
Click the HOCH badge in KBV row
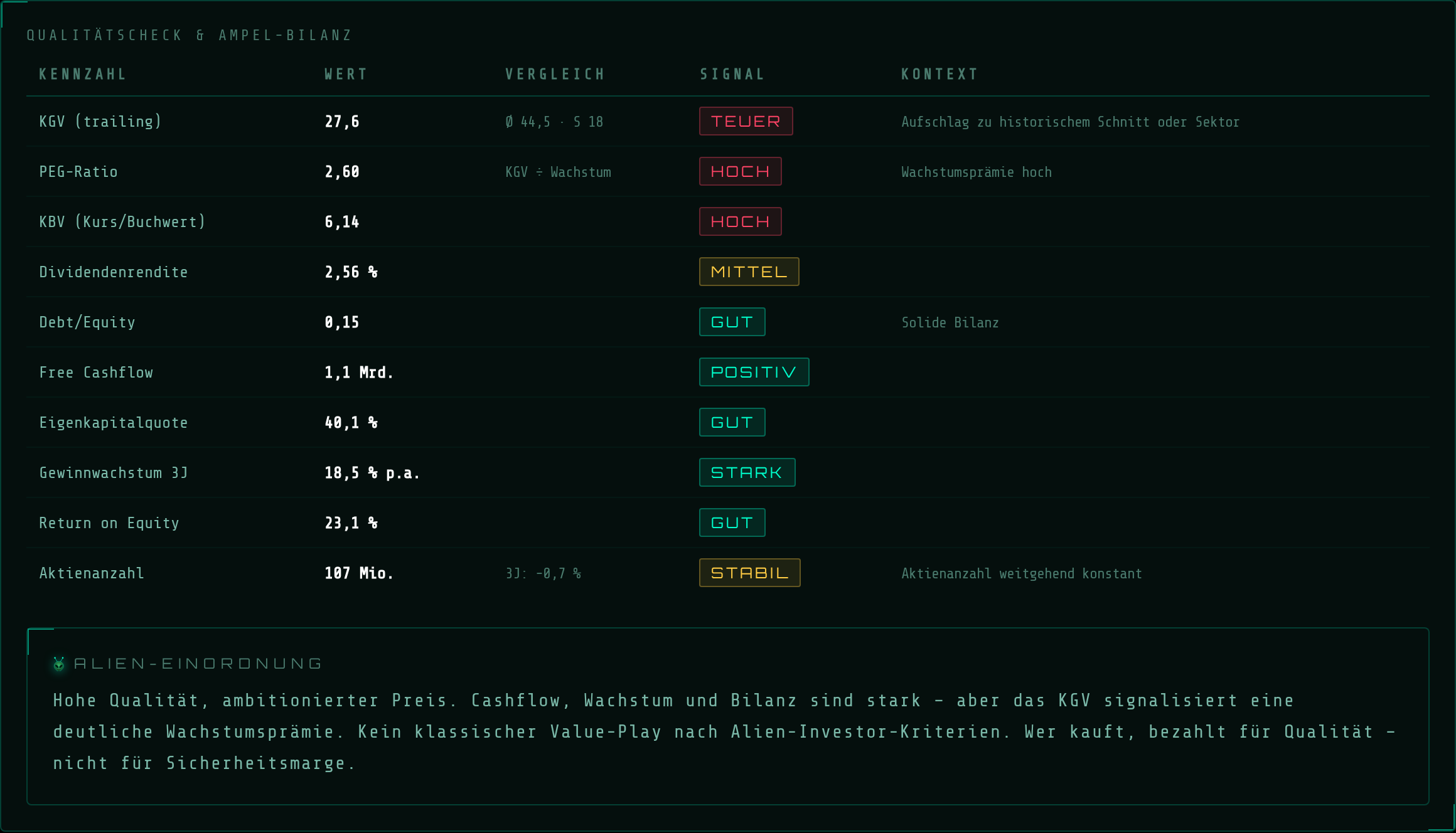[x=741, y=221]
